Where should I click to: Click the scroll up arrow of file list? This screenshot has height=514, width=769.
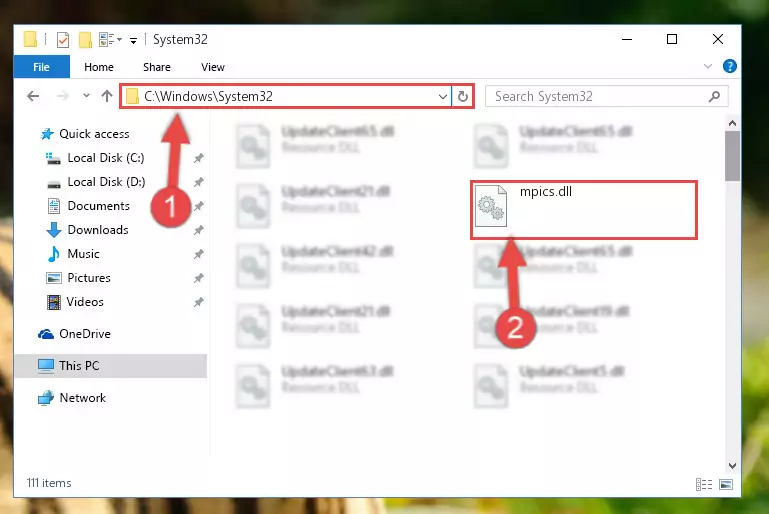(x=733, y=123)
